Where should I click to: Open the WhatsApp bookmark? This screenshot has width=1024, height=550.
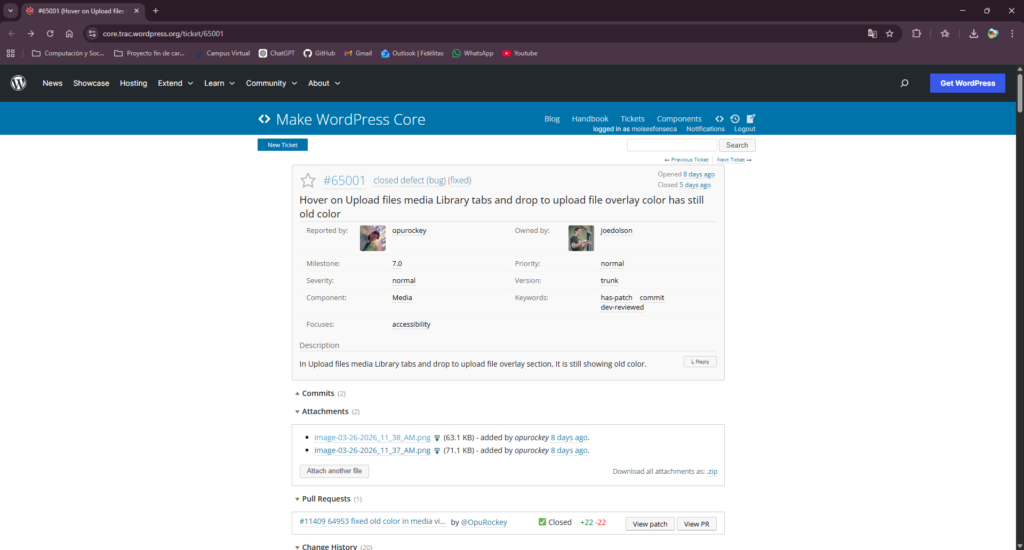point(473,54)
